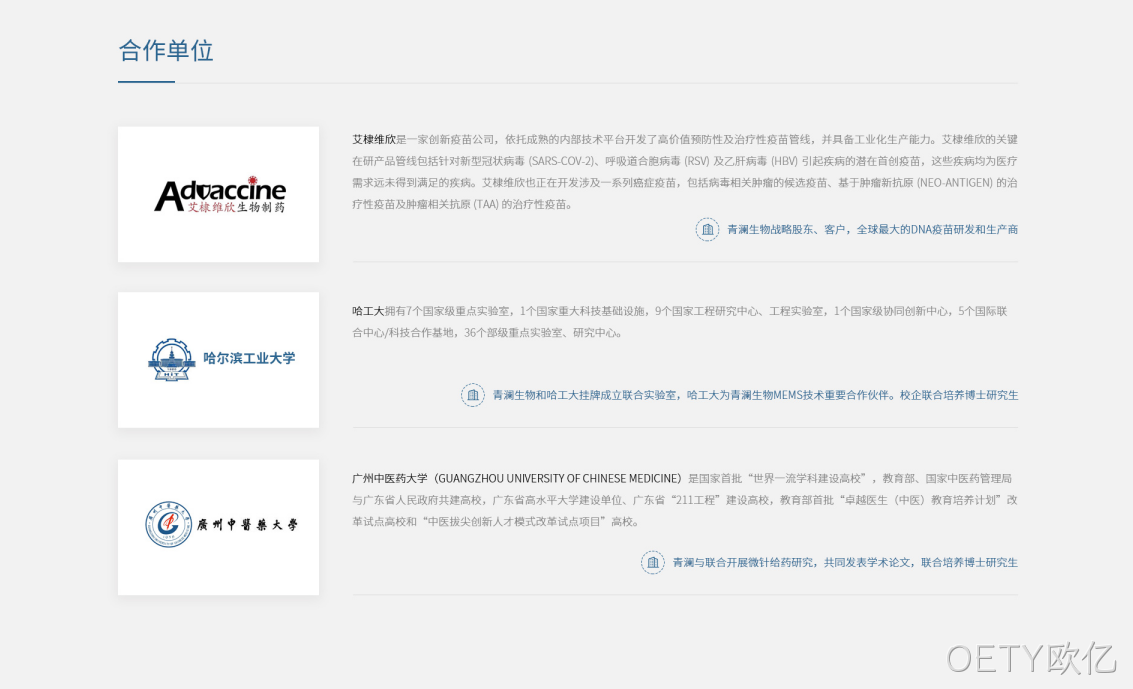1133x689 pixels.
Task: Click building icon beside 微针给药研究 note
Action: click(652, 562)
